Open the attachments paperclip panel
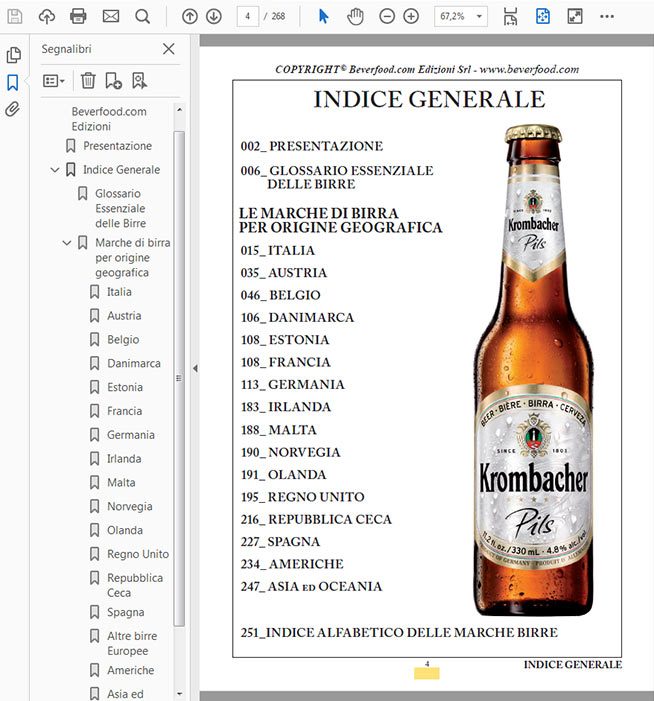This screenshot has width=654, height=701. [13, 109]
